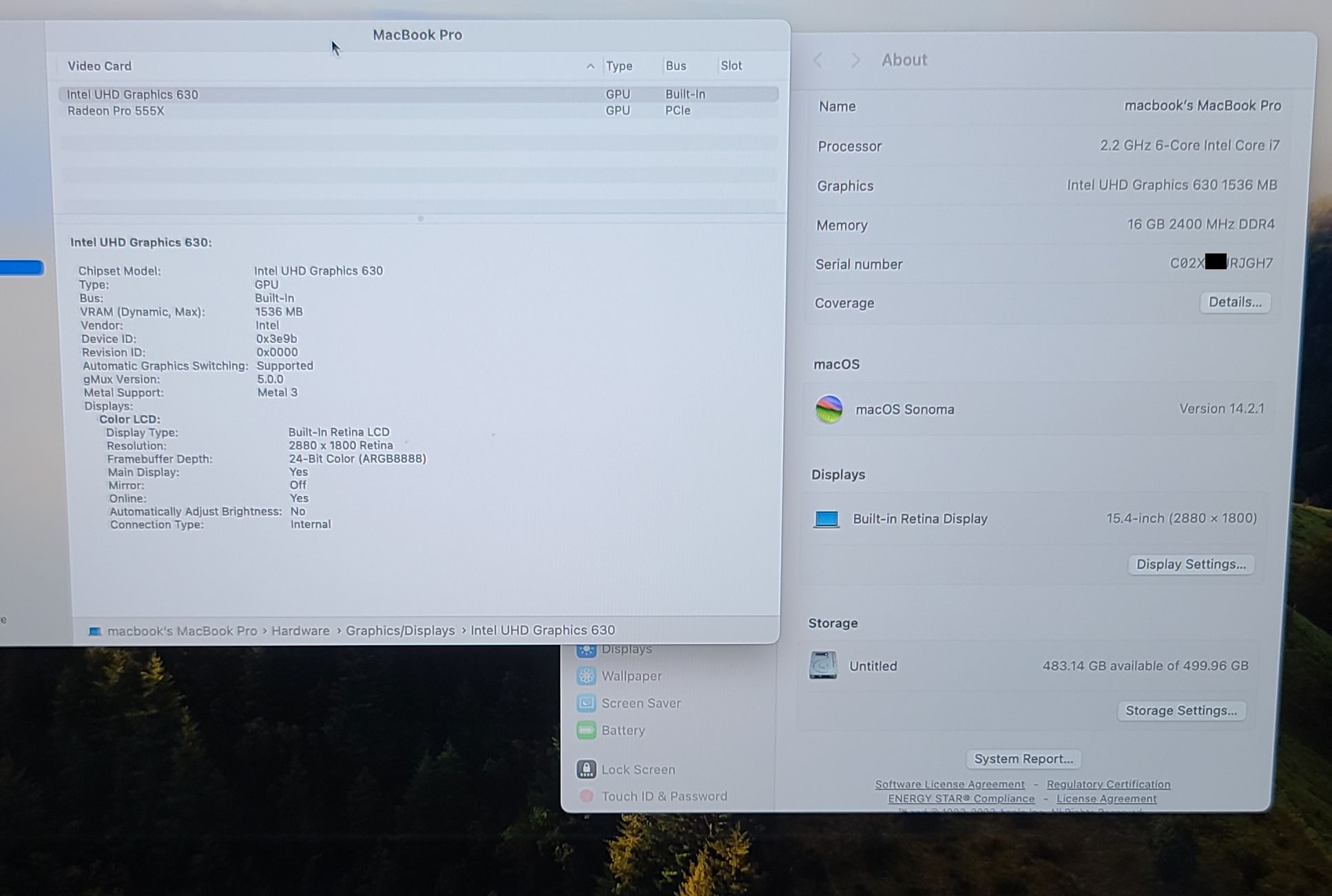Select Intel UHD Graphics 630 row
Image resolution: width=1332 pixels, height=896 pixels.
[132, 94]
